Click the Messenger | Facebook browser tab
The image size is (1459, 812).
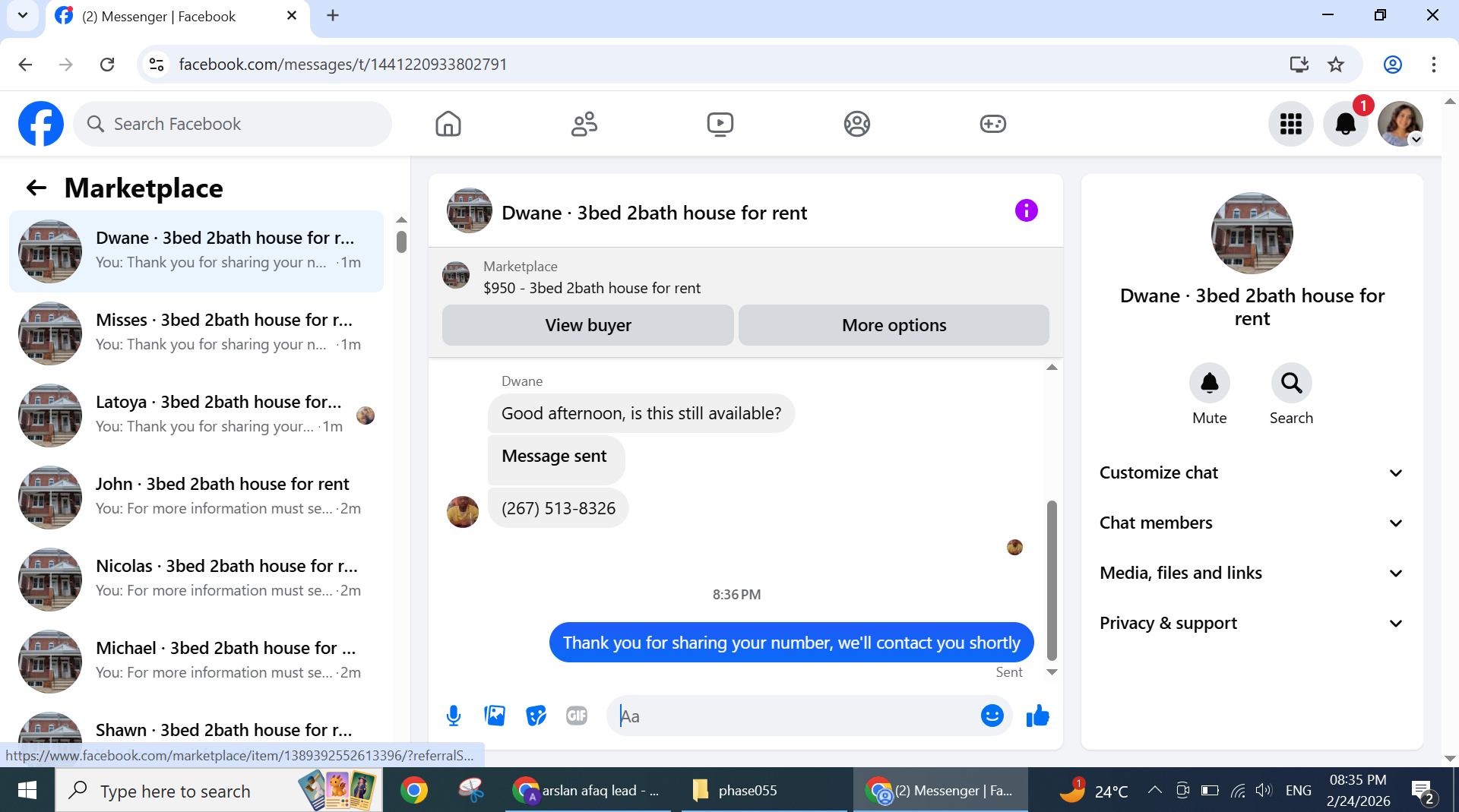(x=178, y=17)
